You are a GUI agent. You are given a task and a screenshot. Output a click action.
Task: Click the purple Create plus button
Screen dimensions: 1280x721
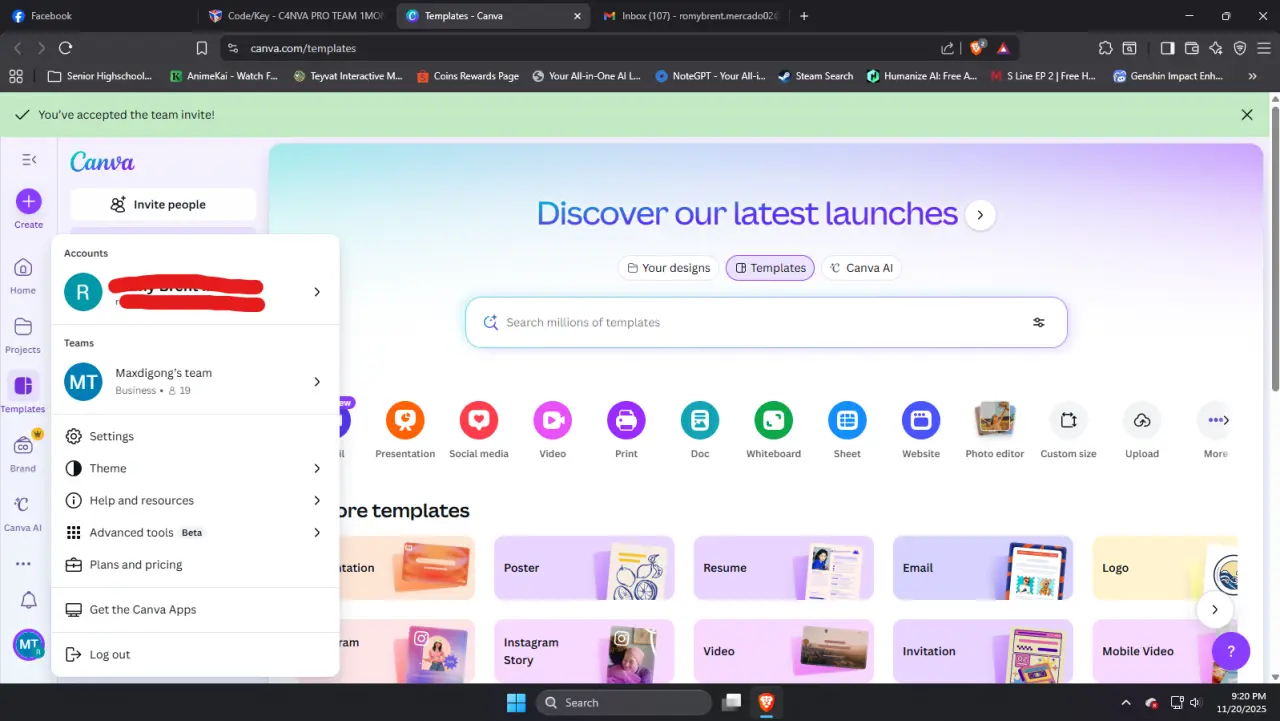pyautogui.click(x=29, y=201)
